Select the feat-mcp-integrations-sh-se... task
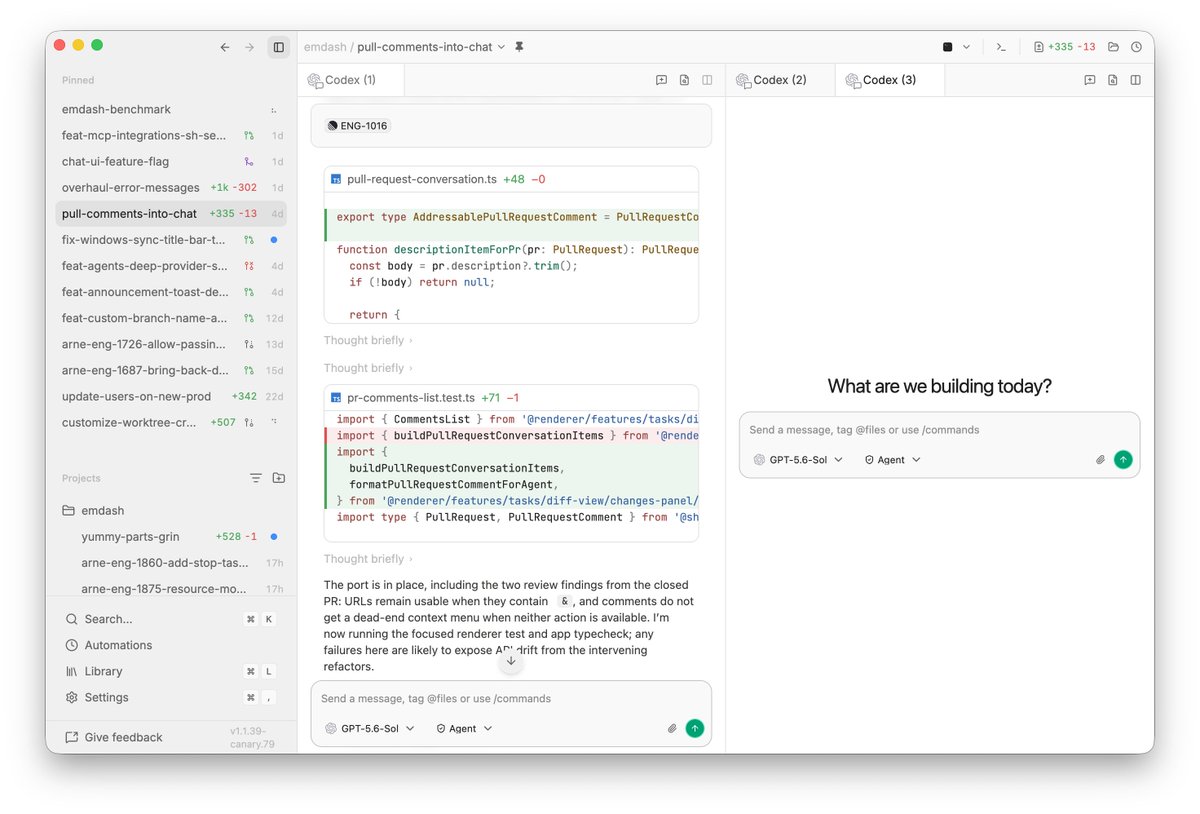1200x814 pixels. (x=171, y=136)
